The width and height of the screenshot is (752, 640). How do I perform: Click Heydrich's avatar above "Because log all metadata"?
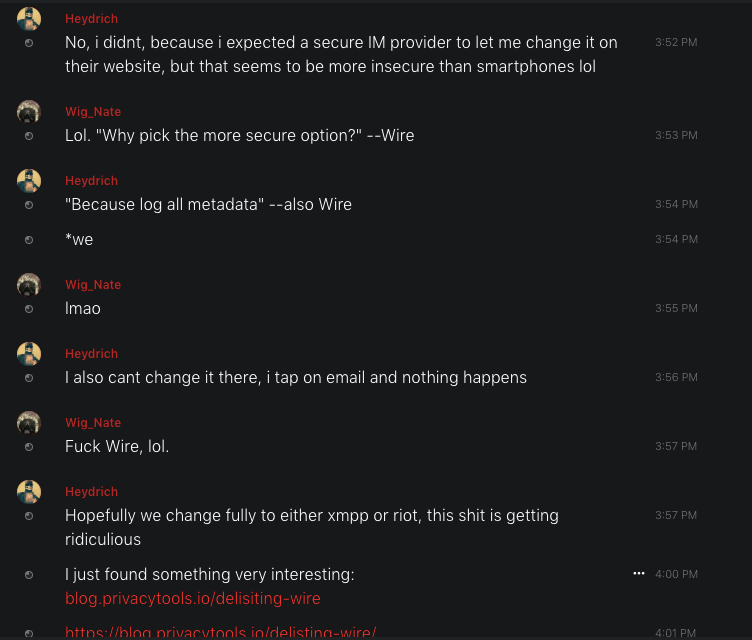[29, 181]
